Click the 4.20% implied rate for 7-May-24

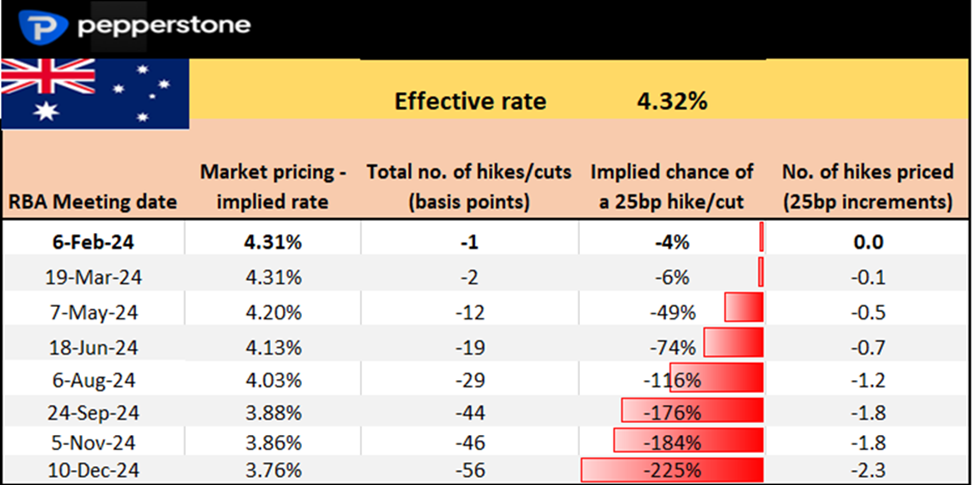tap(273, 311)
